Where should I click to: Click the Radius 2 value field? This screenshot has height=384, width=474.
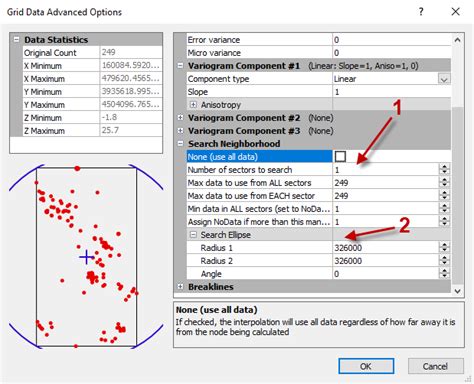tap(386, 261)
